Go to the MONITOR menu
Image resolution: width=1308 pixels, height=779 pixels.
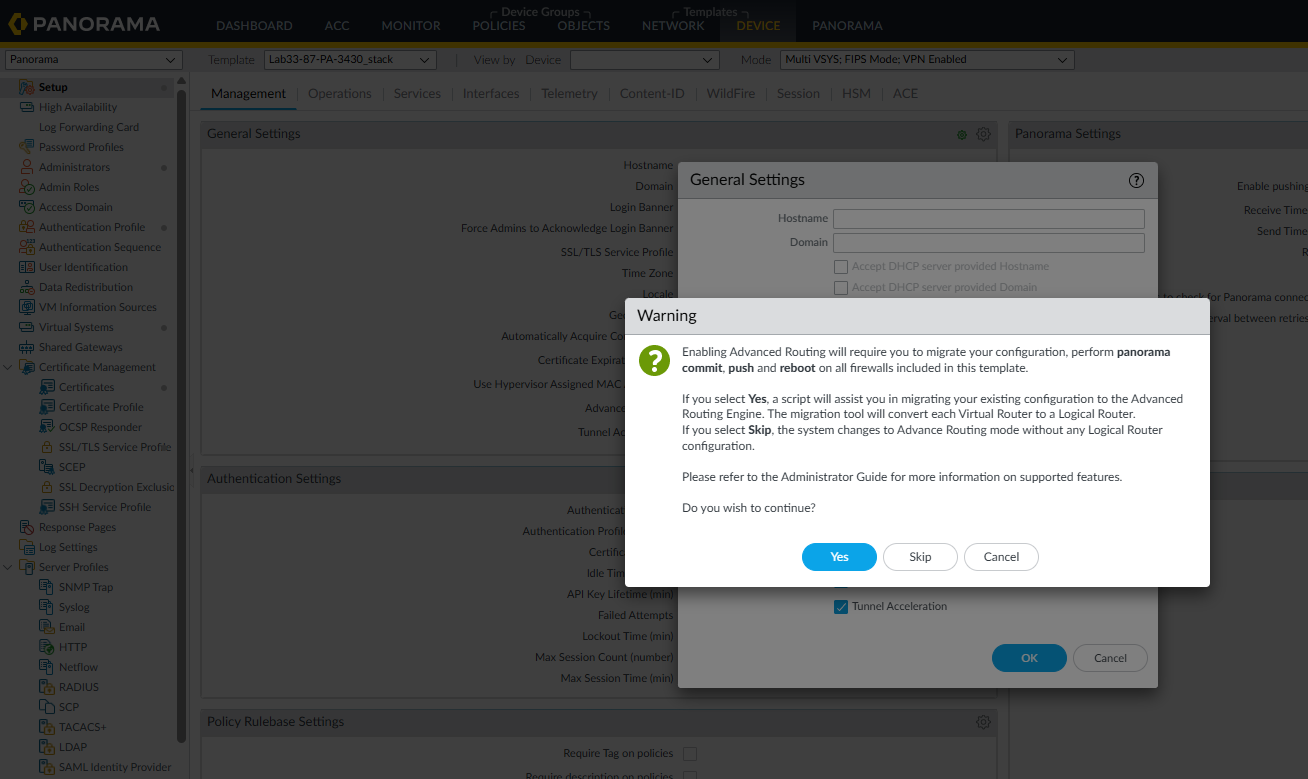(x=411, y=26)
